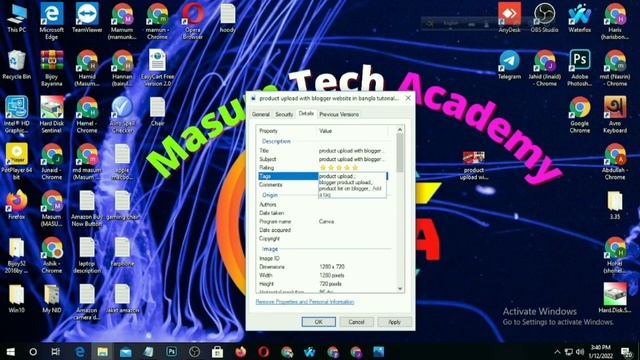The width and height of the screenshot is (640, 360).
Task: Click the Value column header
Action: (x=353, y=131)
